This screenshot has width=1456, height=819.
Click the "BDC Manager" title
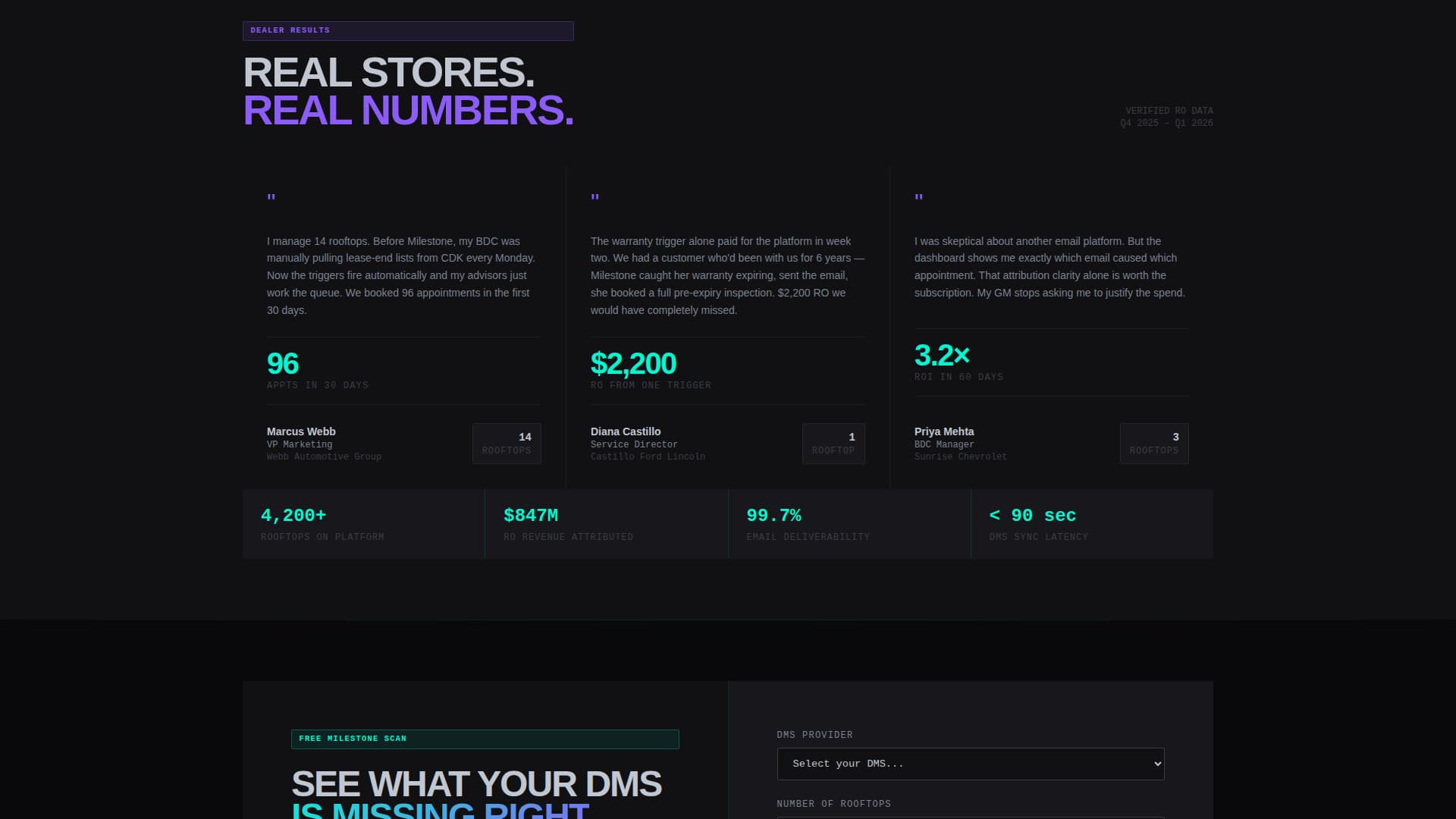click(x=944, y=445)
